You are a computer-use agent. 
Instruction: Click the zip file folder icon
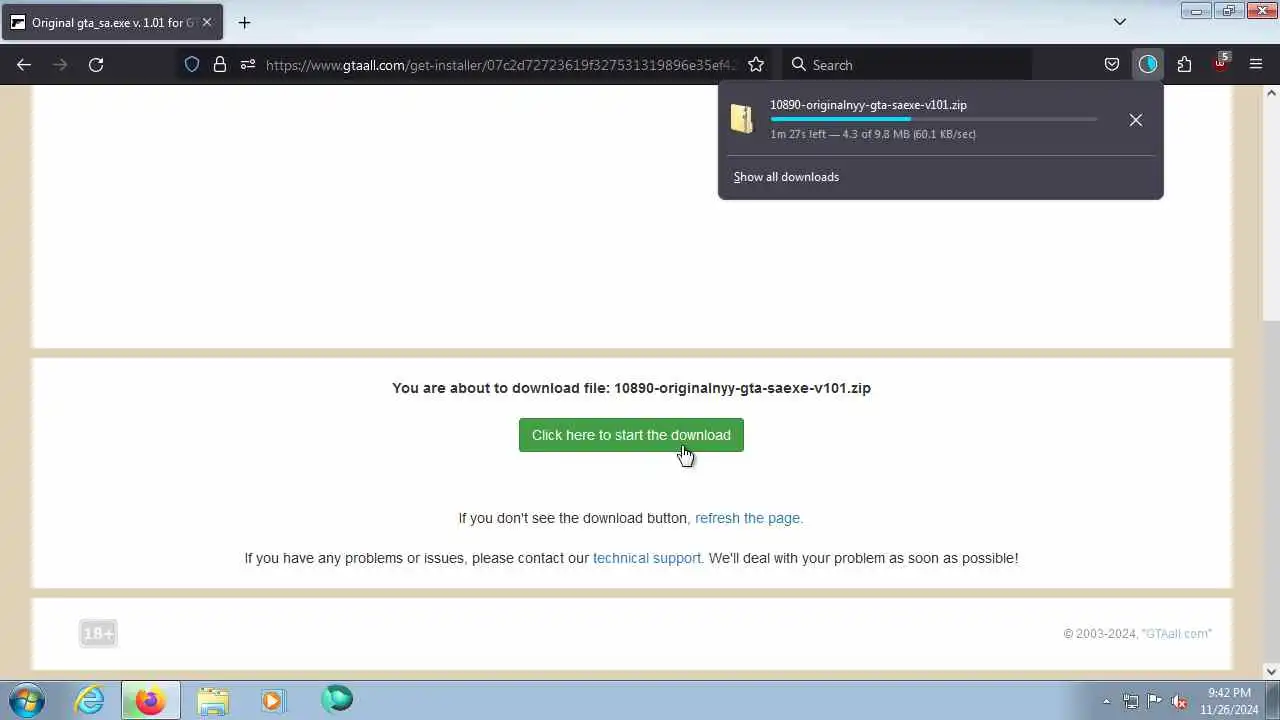point(742,119)
